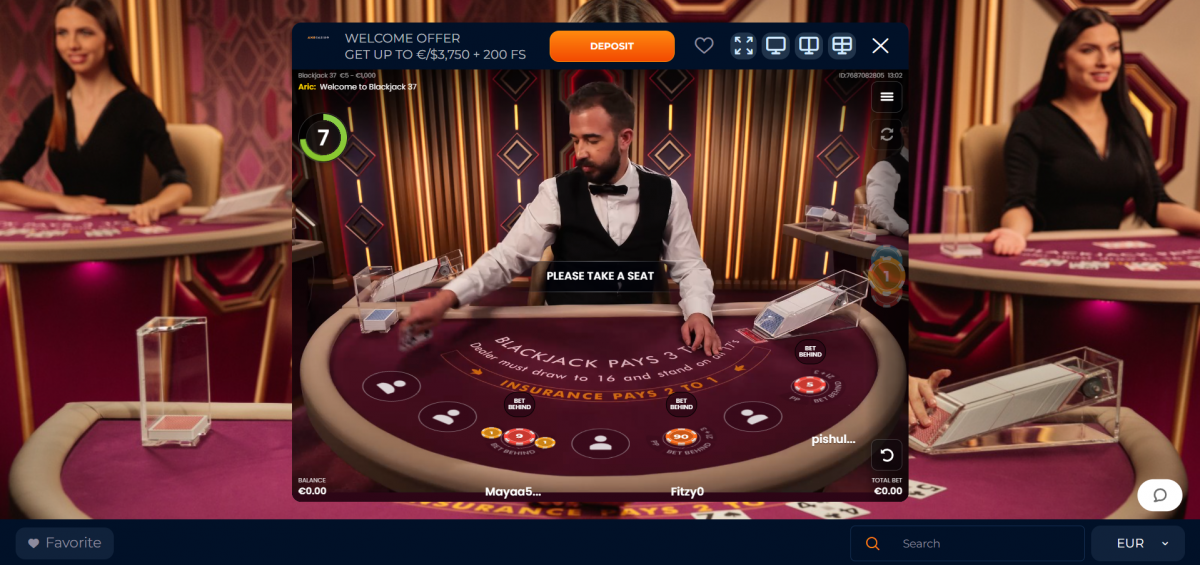Open the EUR currency dropdown
This screenshot has height=565, width=1200.
pos(1143,543)
